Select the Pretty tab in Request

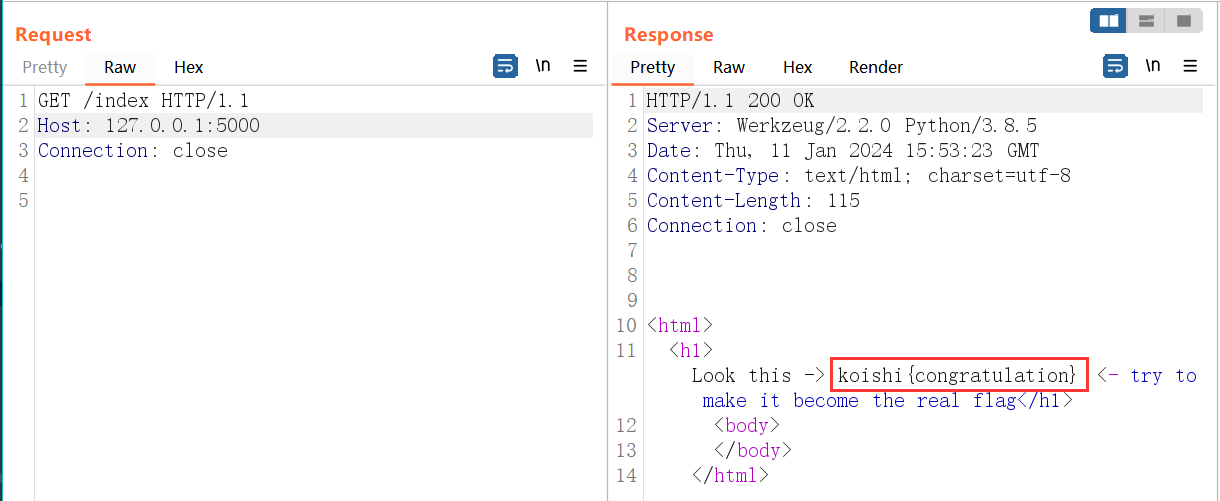pos(45,67)
